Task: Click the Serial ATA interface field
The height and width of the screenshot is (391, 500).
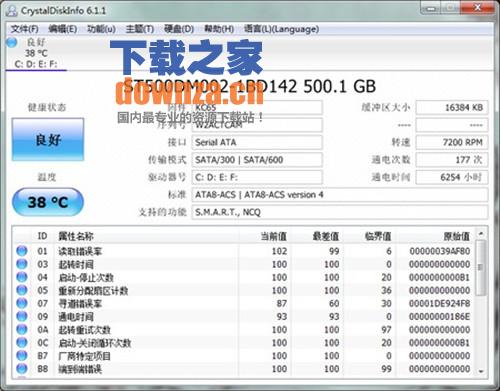Action: [257, 142]
